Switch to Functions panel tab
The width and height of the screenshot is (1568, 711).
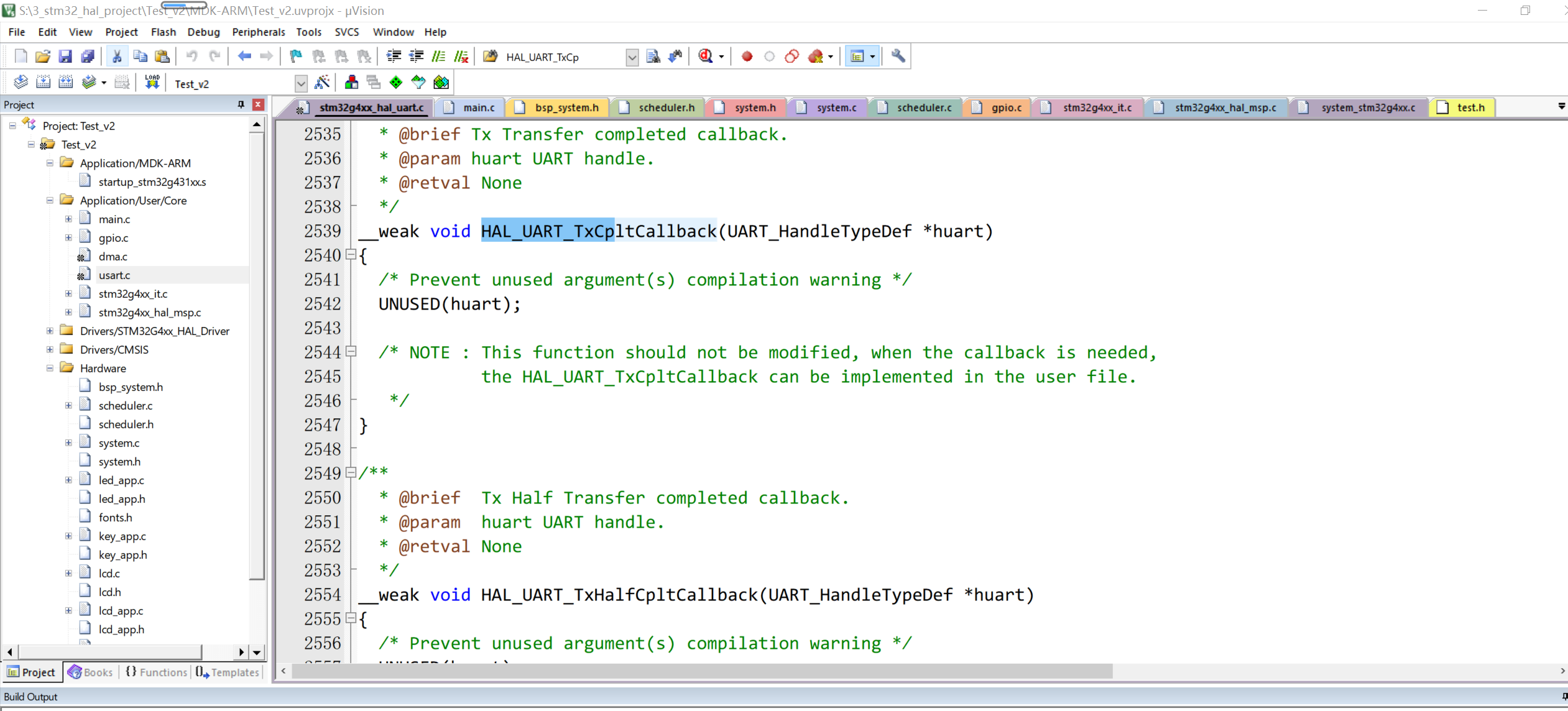point(157,672)
